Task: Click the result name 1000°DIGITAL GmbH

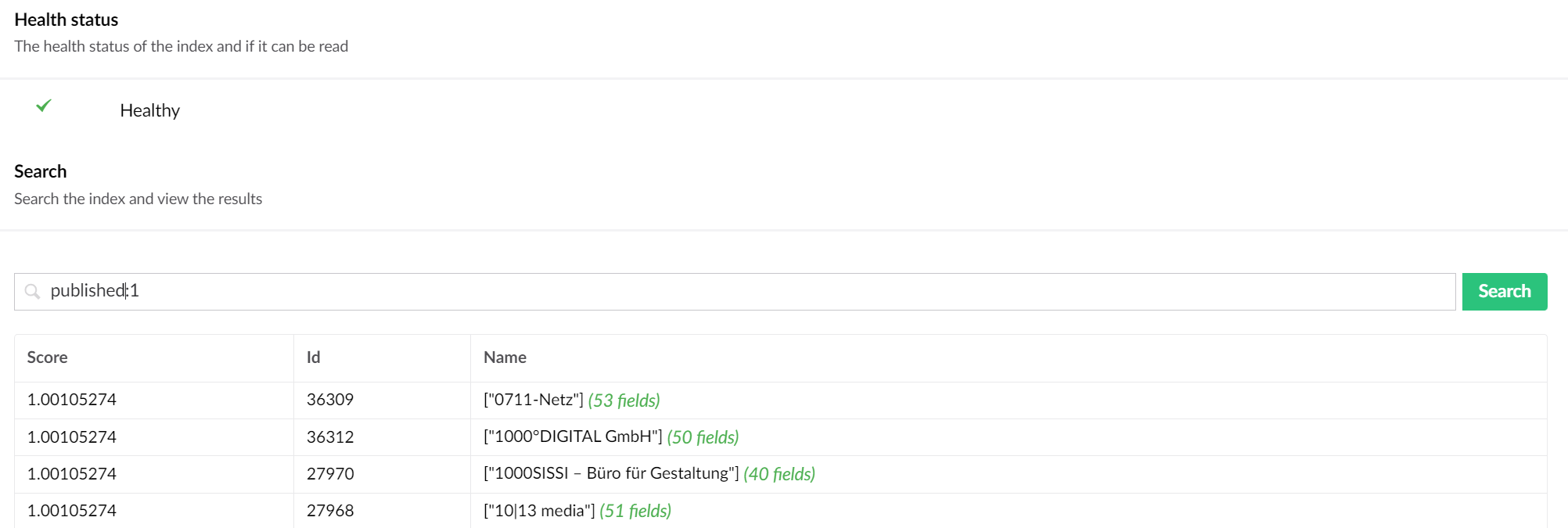Action: coord(571,436)
